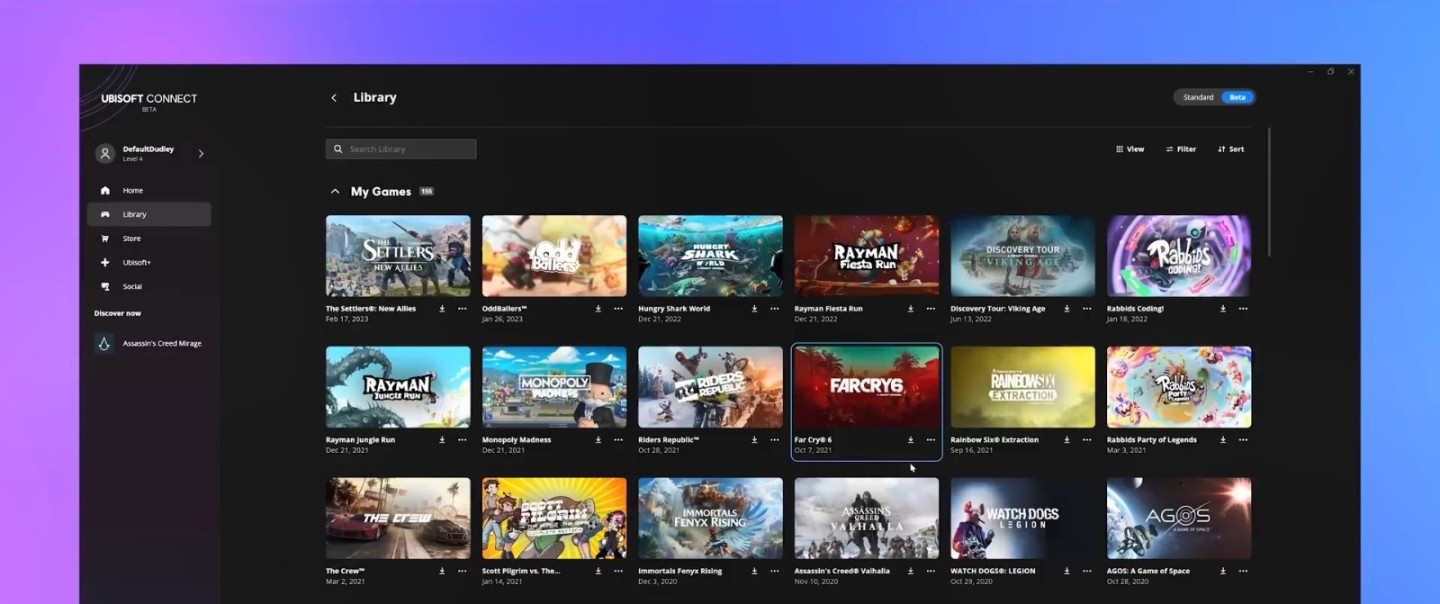Download OddBallers game
This screenshot has height=604, width=1440.
tap(598, 309)
